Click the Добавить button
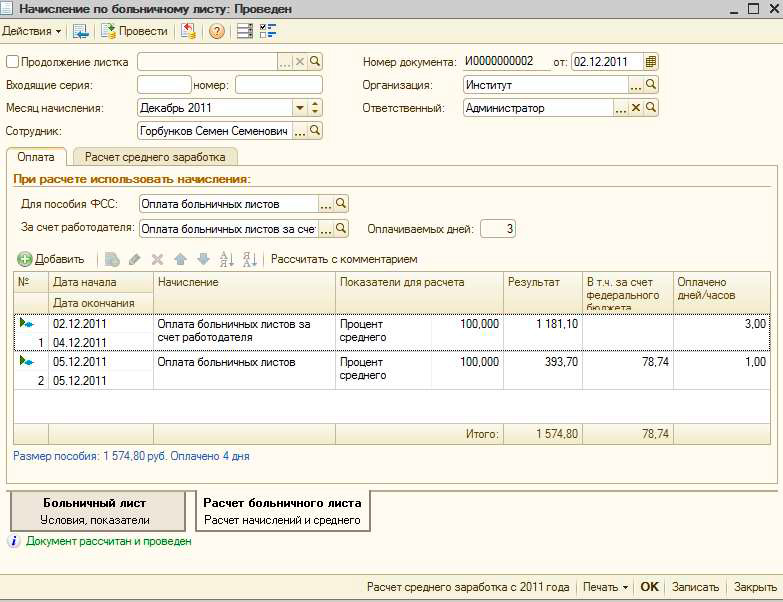783x602 pixels. tap(51, 259)
